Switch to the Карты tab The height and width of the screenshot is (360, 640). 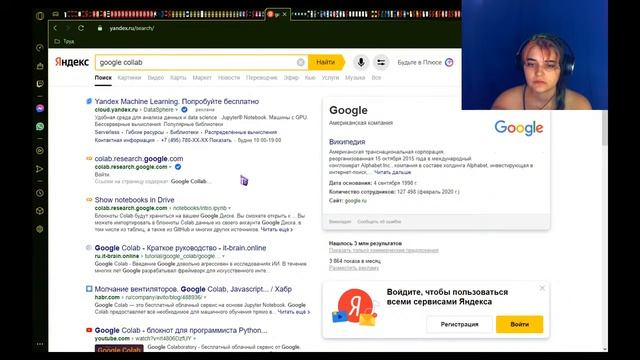178,78
